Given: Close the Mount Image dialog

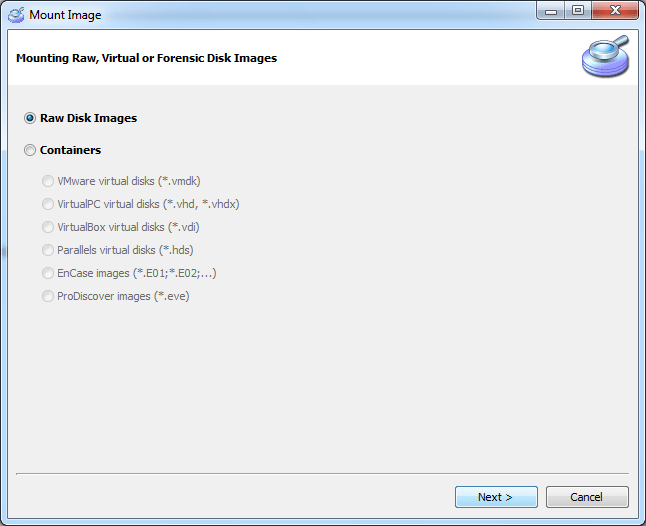Looking at the screenshot, I should (x=614, y=11).
